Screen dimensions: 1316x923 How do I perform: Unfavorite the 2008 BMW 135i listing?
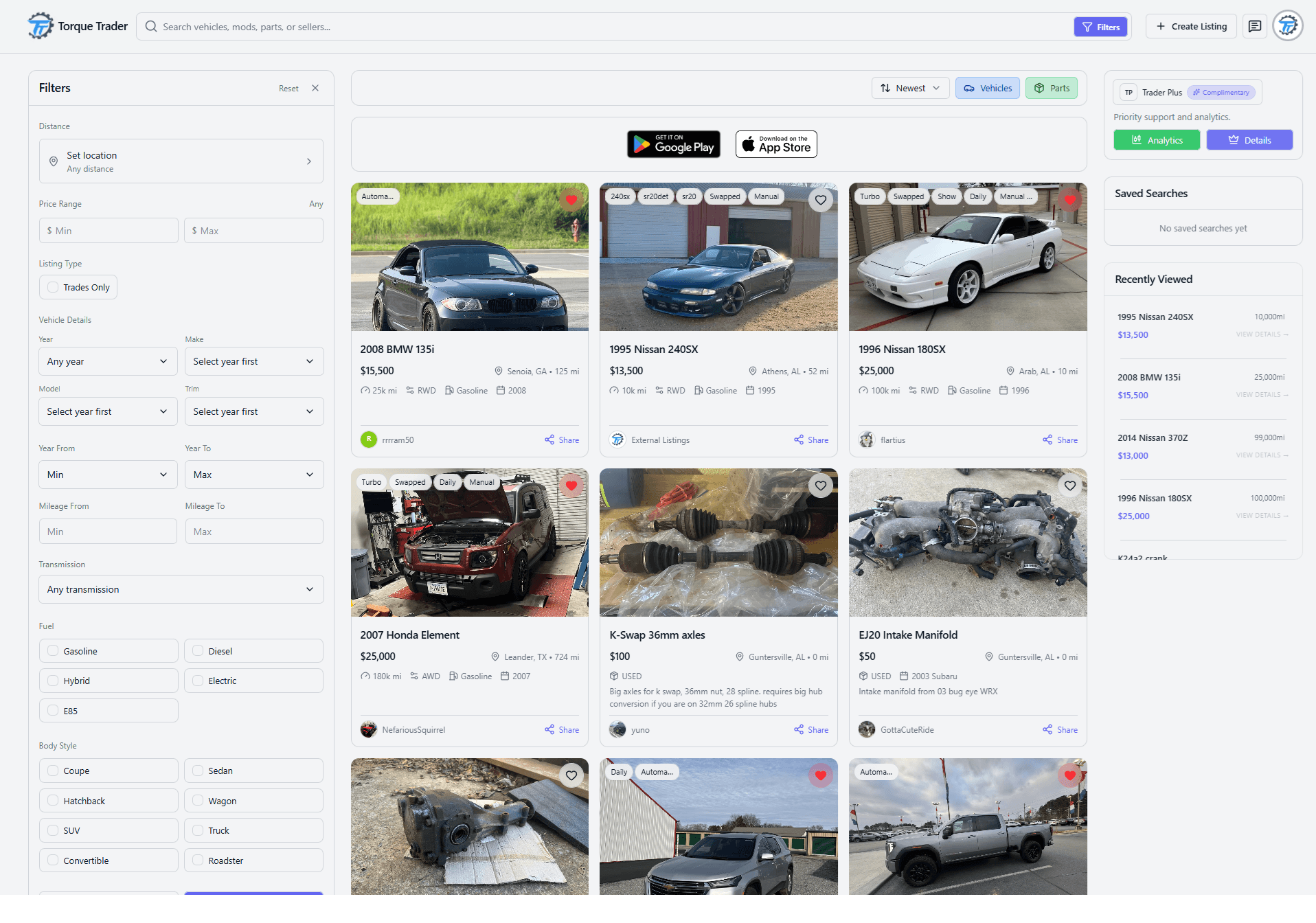(x=571, y=200)
